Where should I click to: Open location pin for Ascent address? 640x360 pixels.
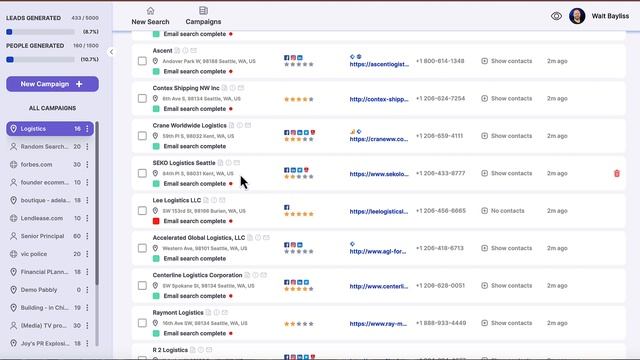coord(155,61)
